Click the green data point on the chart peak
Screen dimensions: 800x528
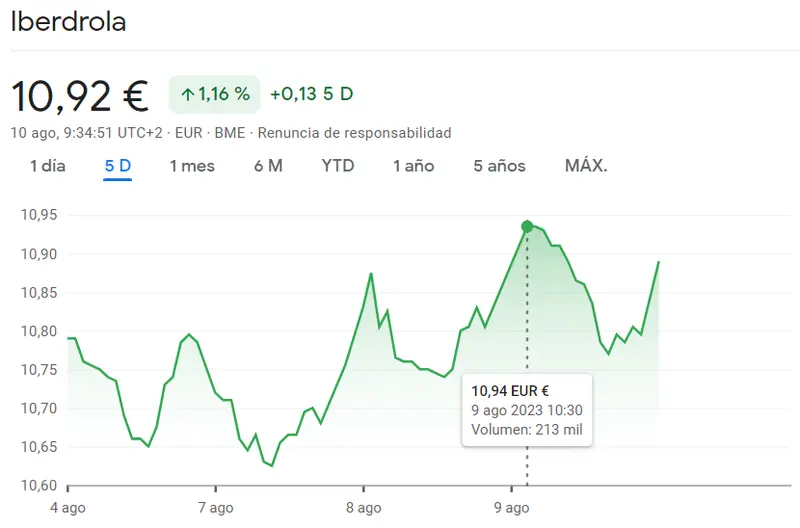point(527,227)
